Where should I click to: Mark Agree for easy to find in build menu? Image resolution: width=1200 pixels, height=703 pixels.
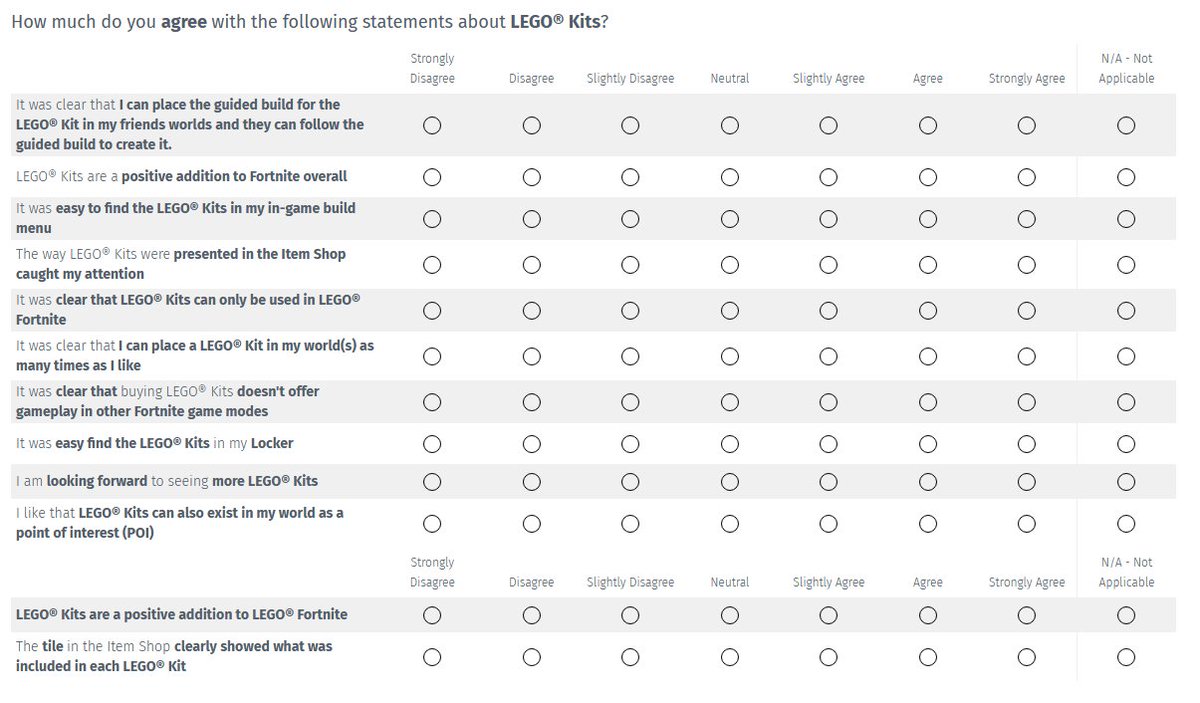click(927, 219)
